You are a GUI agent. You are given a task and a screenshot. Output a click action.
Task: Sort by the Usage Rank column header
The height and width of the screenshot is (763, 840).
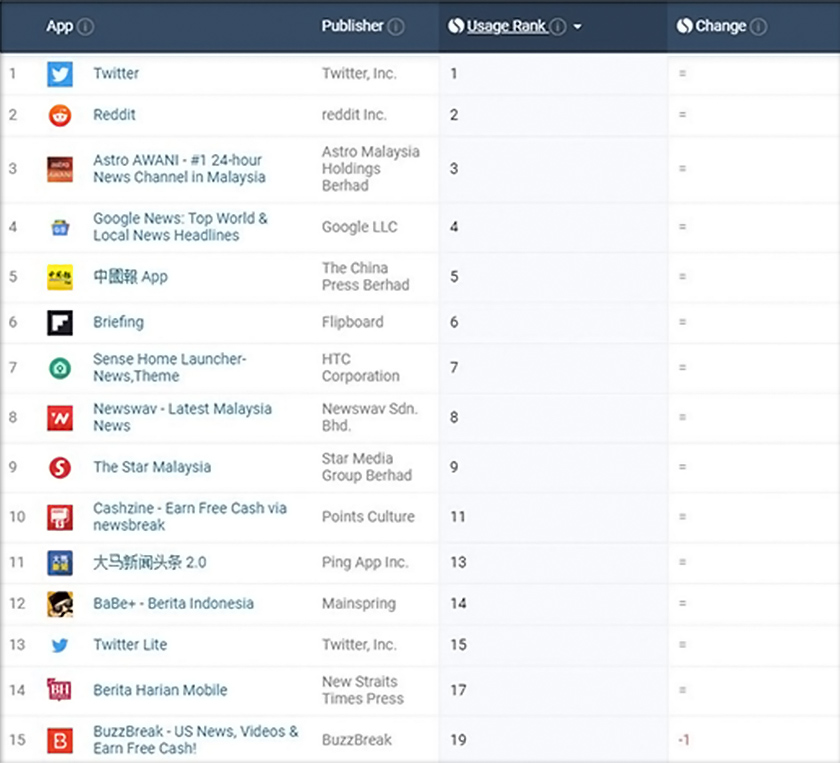coord(506,26)
